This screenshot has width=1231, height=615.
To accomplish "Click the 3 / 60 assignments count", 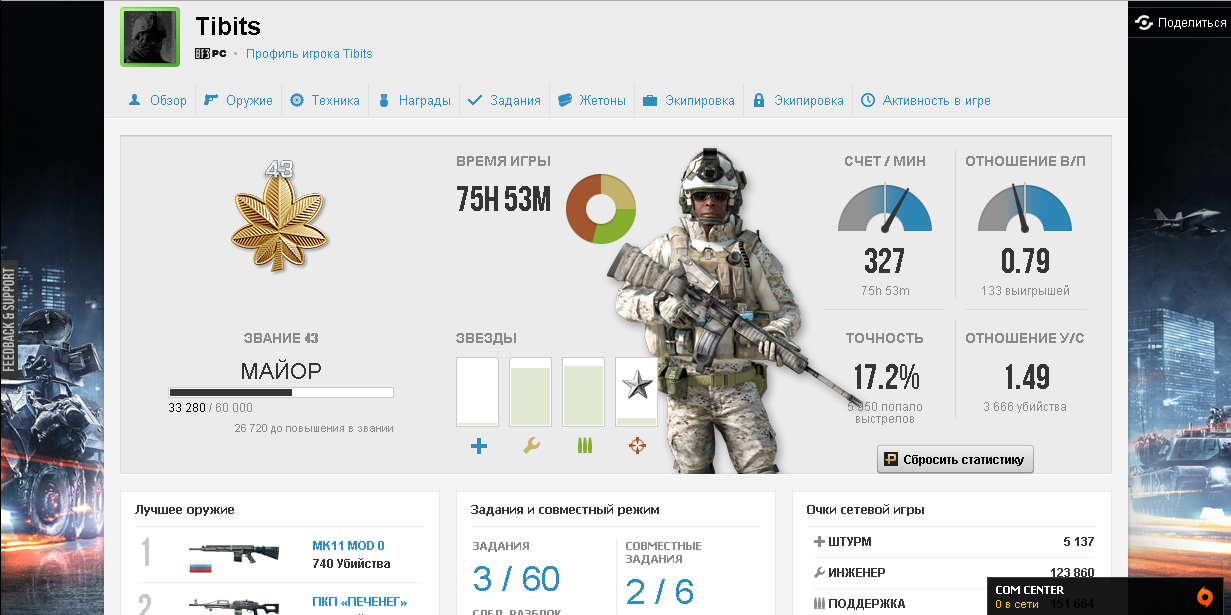I will pyautogui.click(x=516, y=579).
